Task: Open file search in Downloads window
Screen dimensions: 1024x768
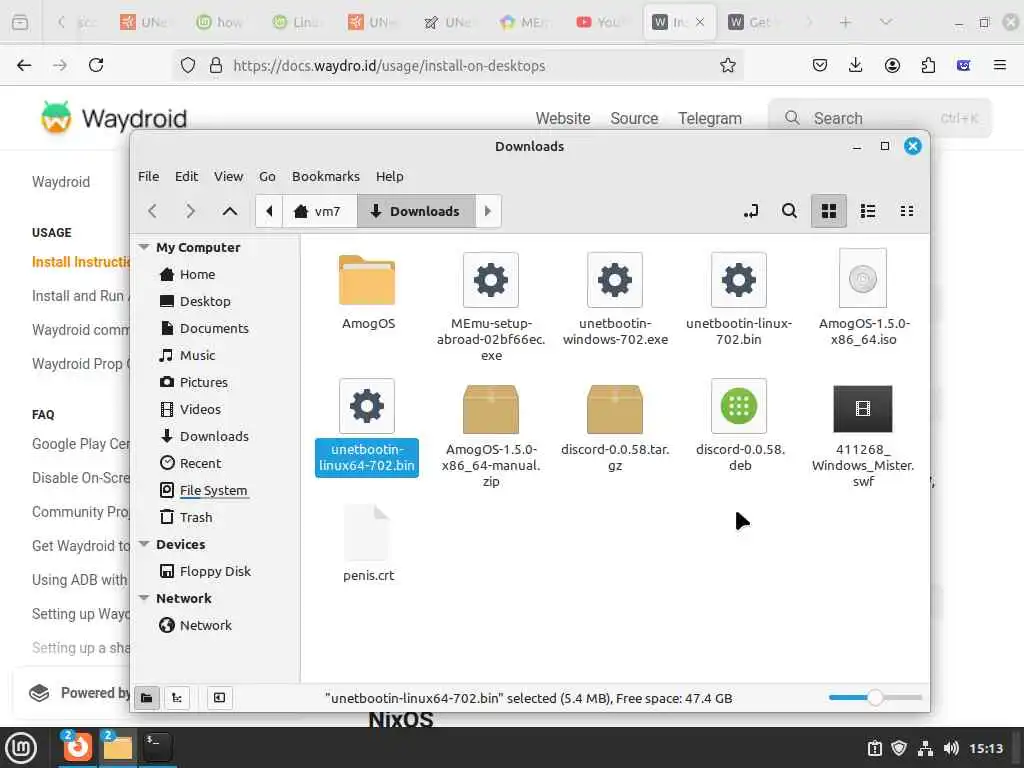Action: click(790, 211)
